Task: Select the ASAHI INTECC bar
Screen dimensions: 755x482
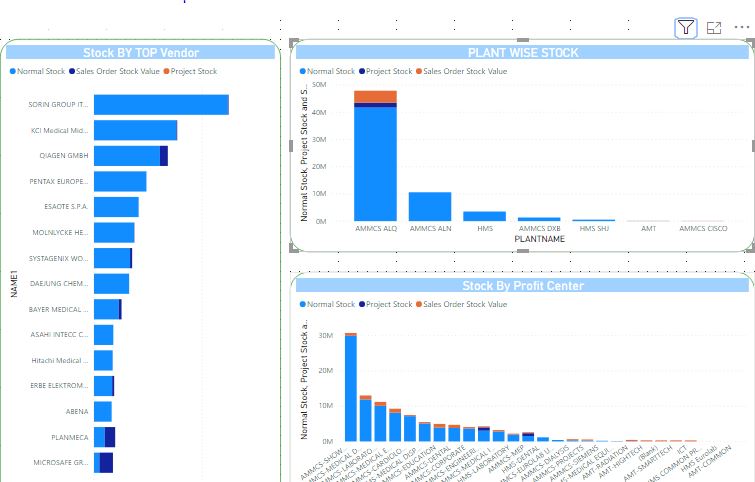Action: click(x=104, y=335)
